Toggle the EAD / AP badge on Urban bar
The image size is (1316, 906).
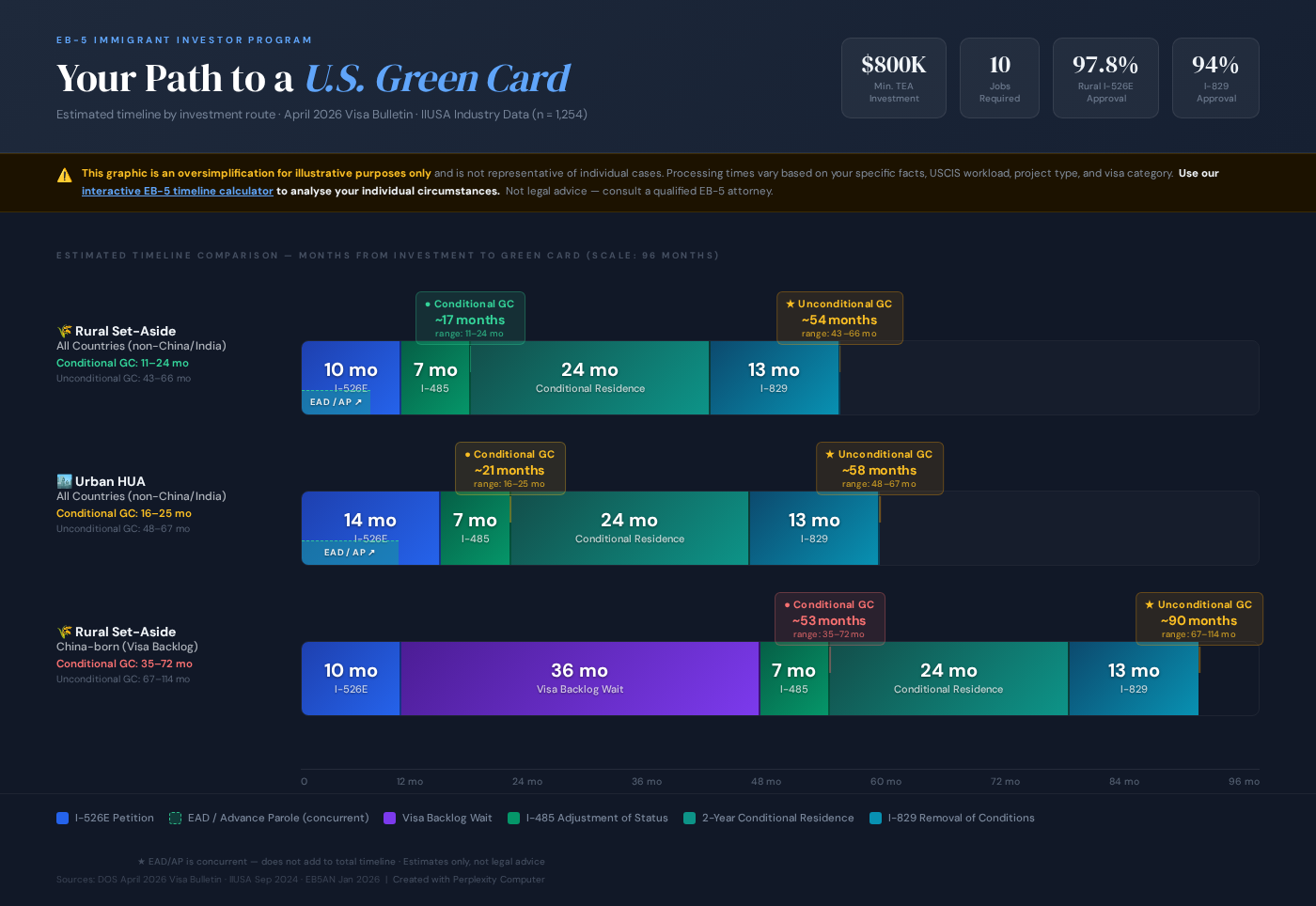click(349, 552)
